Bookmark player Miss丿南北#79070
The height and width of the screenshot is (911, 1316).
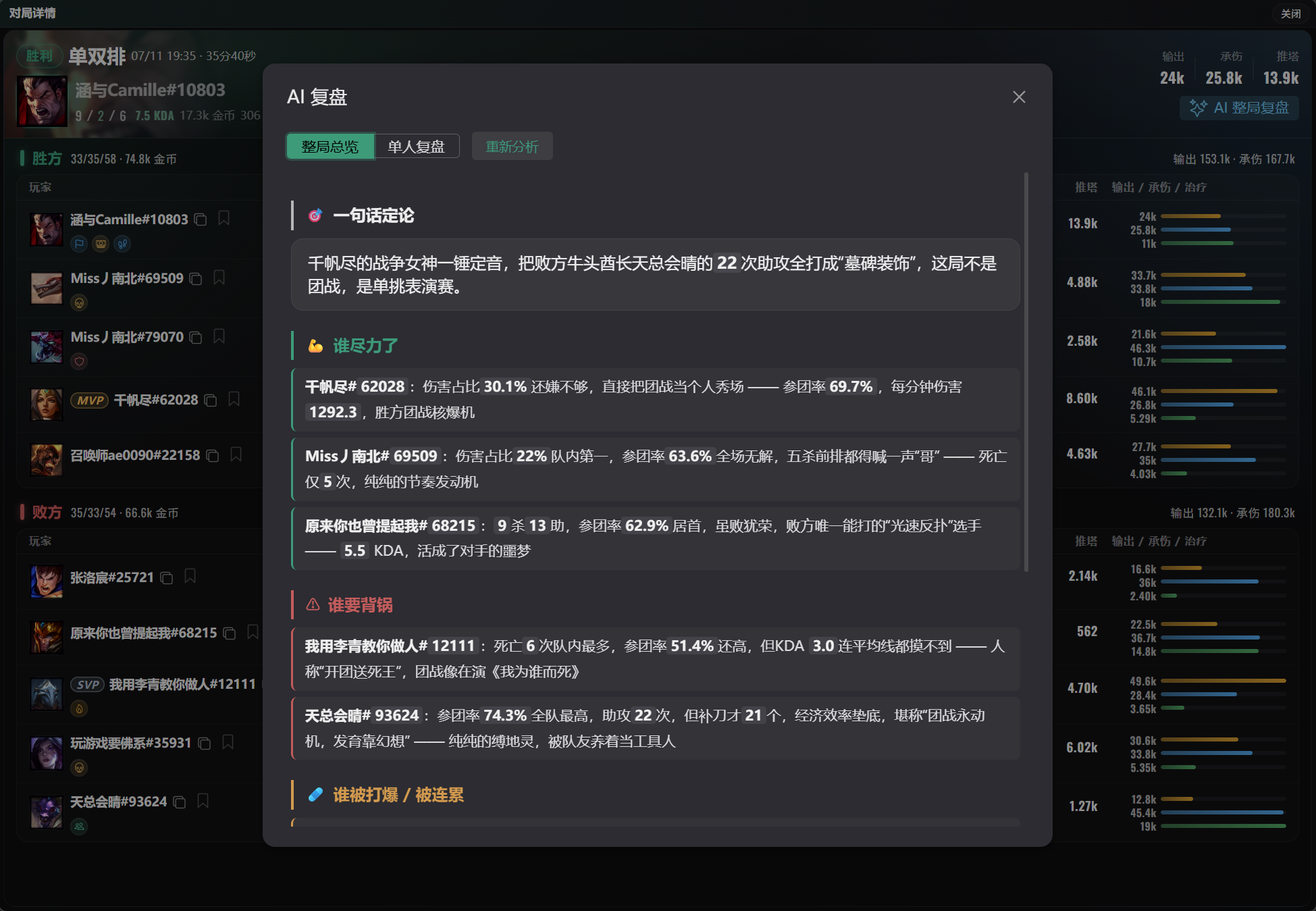219,336
